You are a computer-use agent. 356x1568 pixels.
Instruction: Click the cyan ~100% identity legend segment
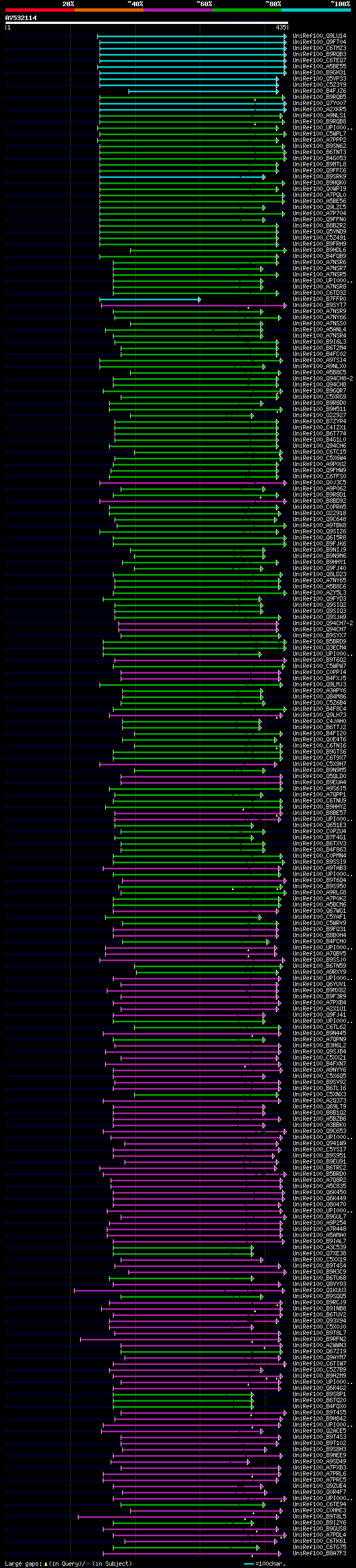pyautogui.click(x=316, y=10)
